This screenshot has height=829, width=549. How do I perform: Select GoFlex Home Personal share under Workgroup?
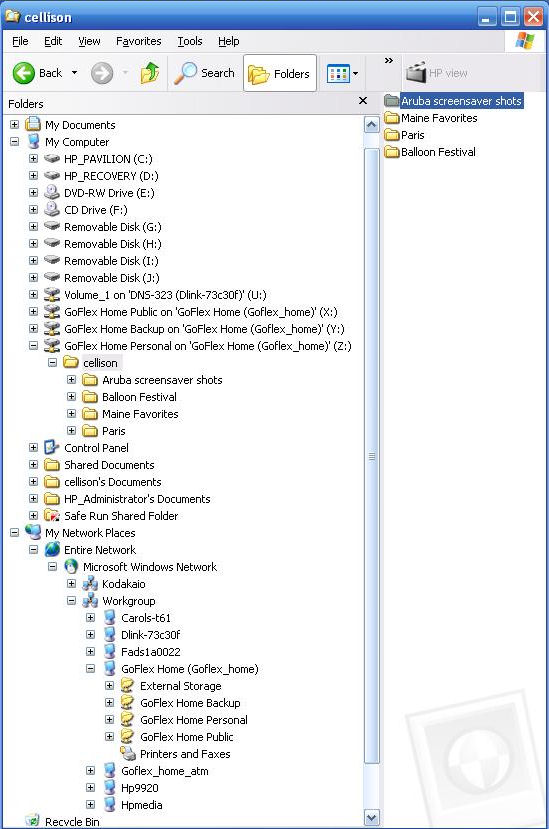(x=194, y=720)
